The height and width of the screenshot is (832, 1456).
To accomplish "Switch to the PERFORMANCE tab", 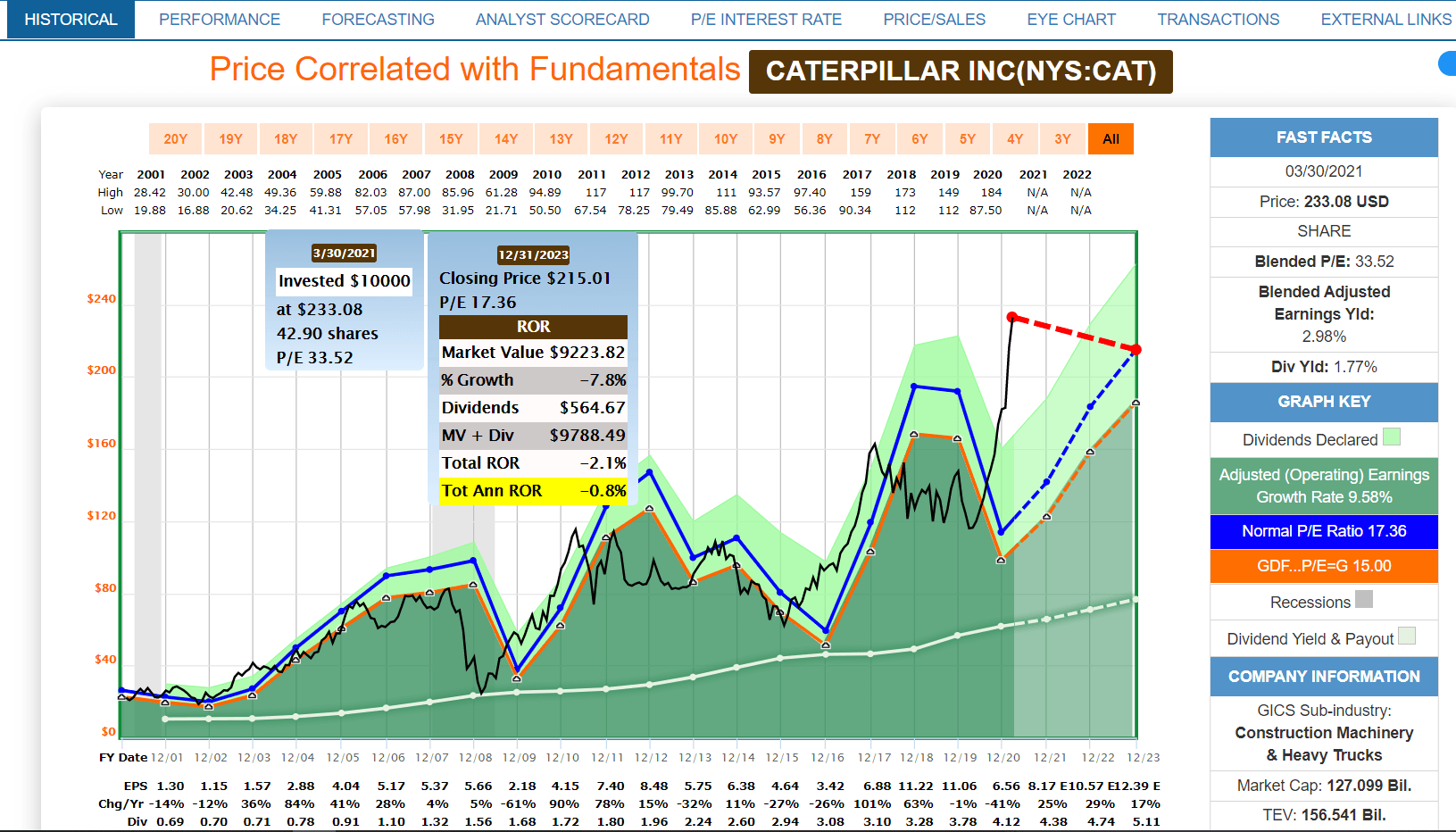I will (x=220, y=20).
